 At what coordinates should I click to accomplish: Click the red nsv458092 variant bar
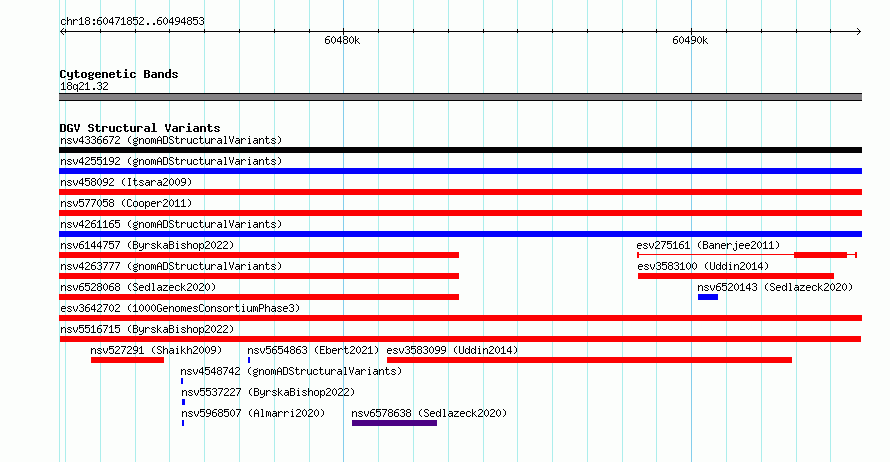coord(460,192)
